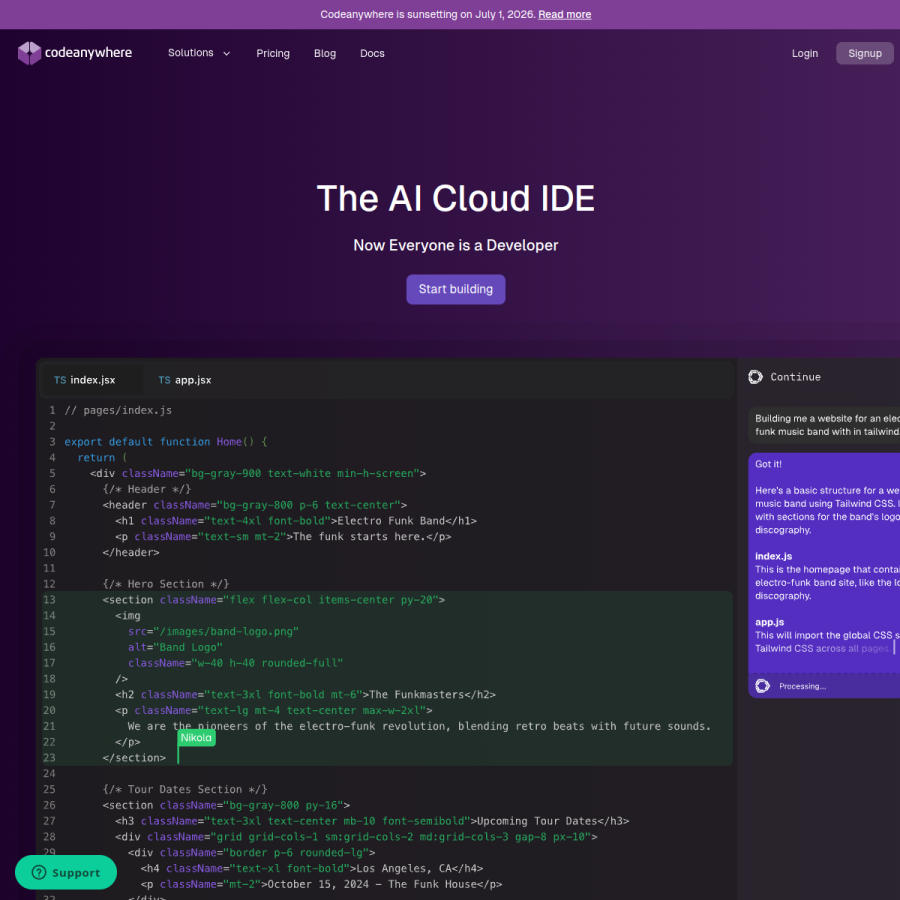Viewport: 900px width, 900px height.
Task: Click the 'The AI Cloud IDE' heading
Action: [x=456, y=199]
